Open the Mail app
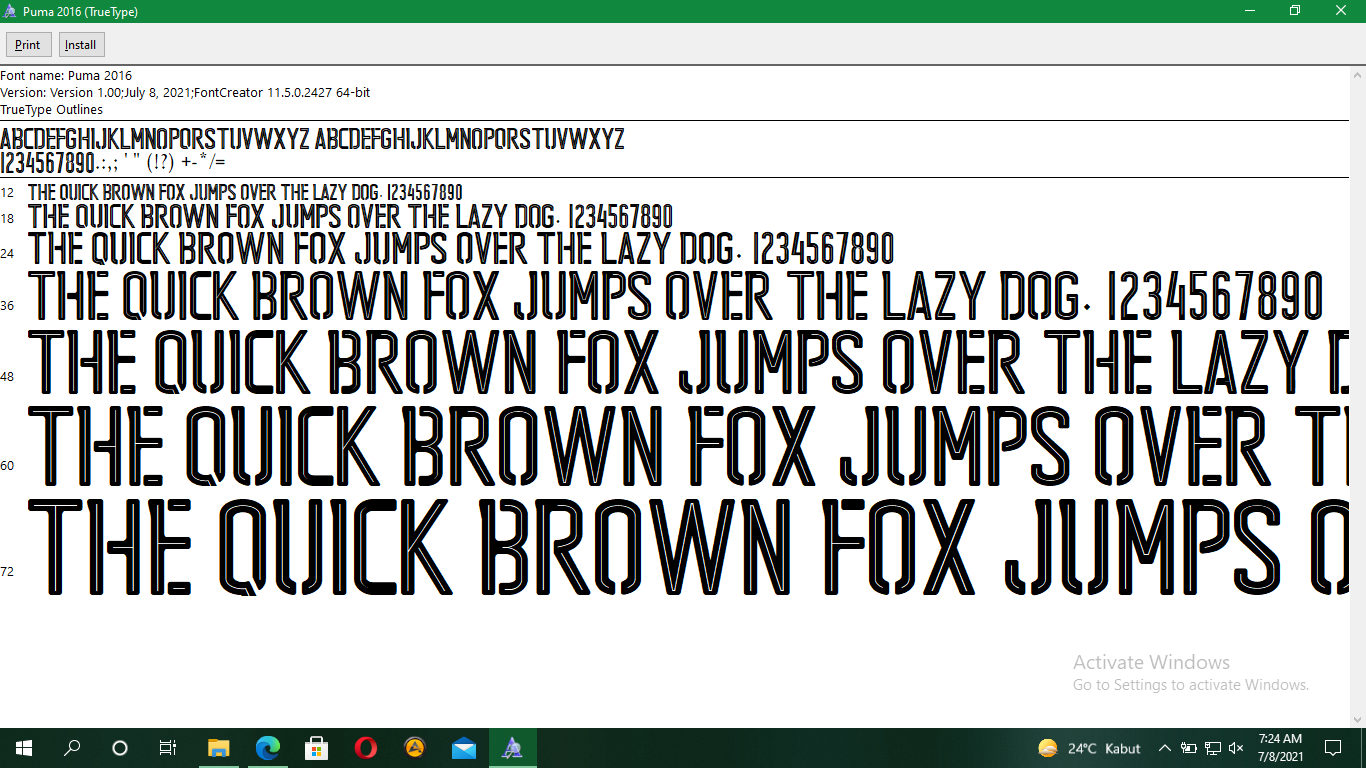This screenshot has width=1366, height=768. pos(463,747)
